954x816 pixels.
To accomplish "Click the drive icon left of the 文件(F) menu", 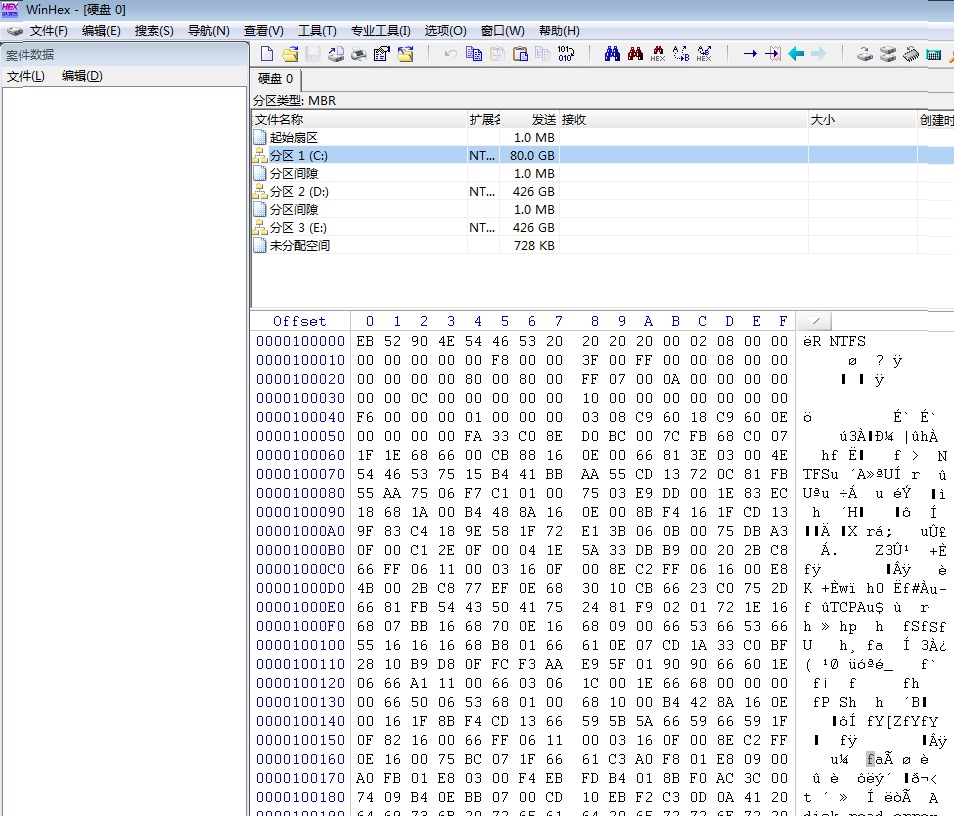I will 15,31.
